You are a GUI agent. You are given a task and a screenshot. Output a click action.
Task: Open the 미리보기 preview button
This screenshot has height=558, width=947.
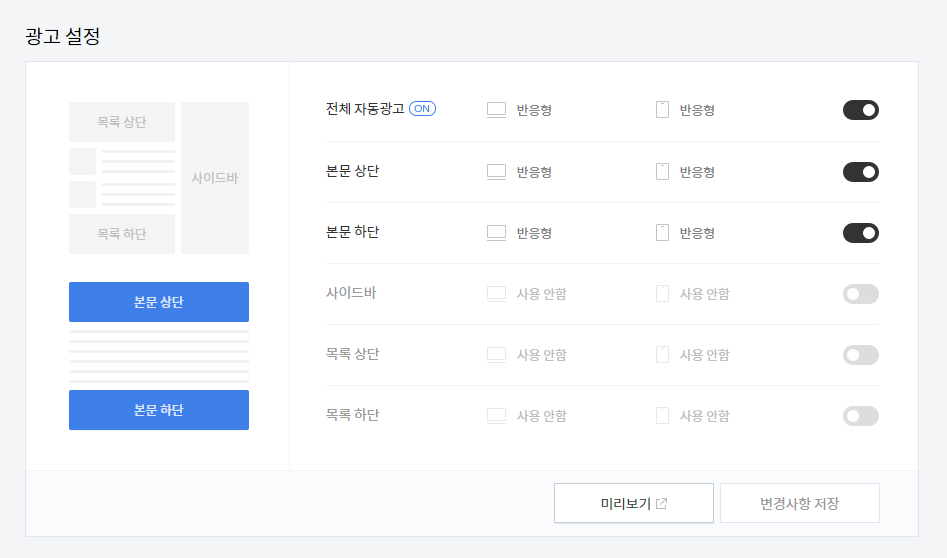(x=634, y=503)
